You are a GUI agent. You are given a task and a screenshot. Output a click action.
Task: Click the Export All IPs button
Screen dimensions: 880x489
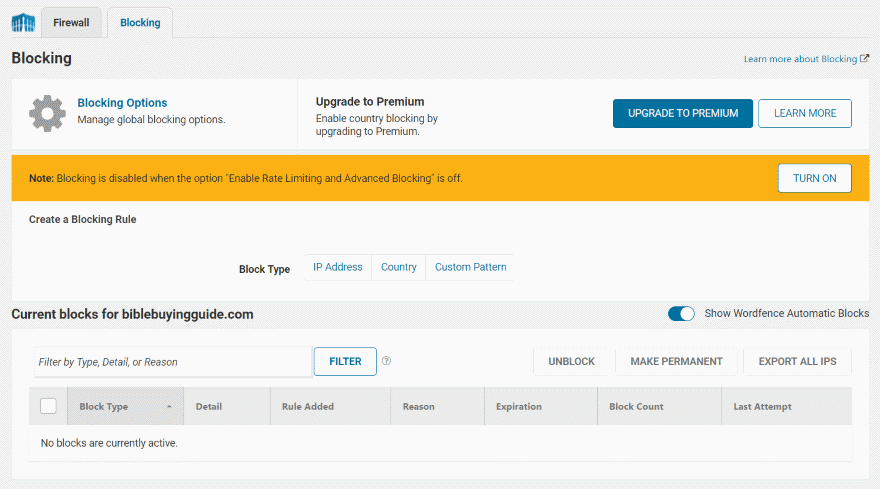[797, 361]
